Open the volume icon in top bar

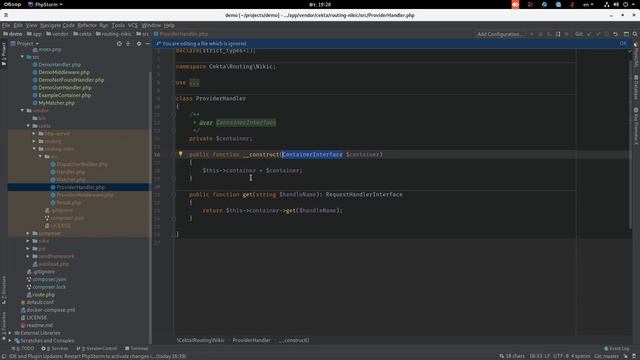coord(616,4)
